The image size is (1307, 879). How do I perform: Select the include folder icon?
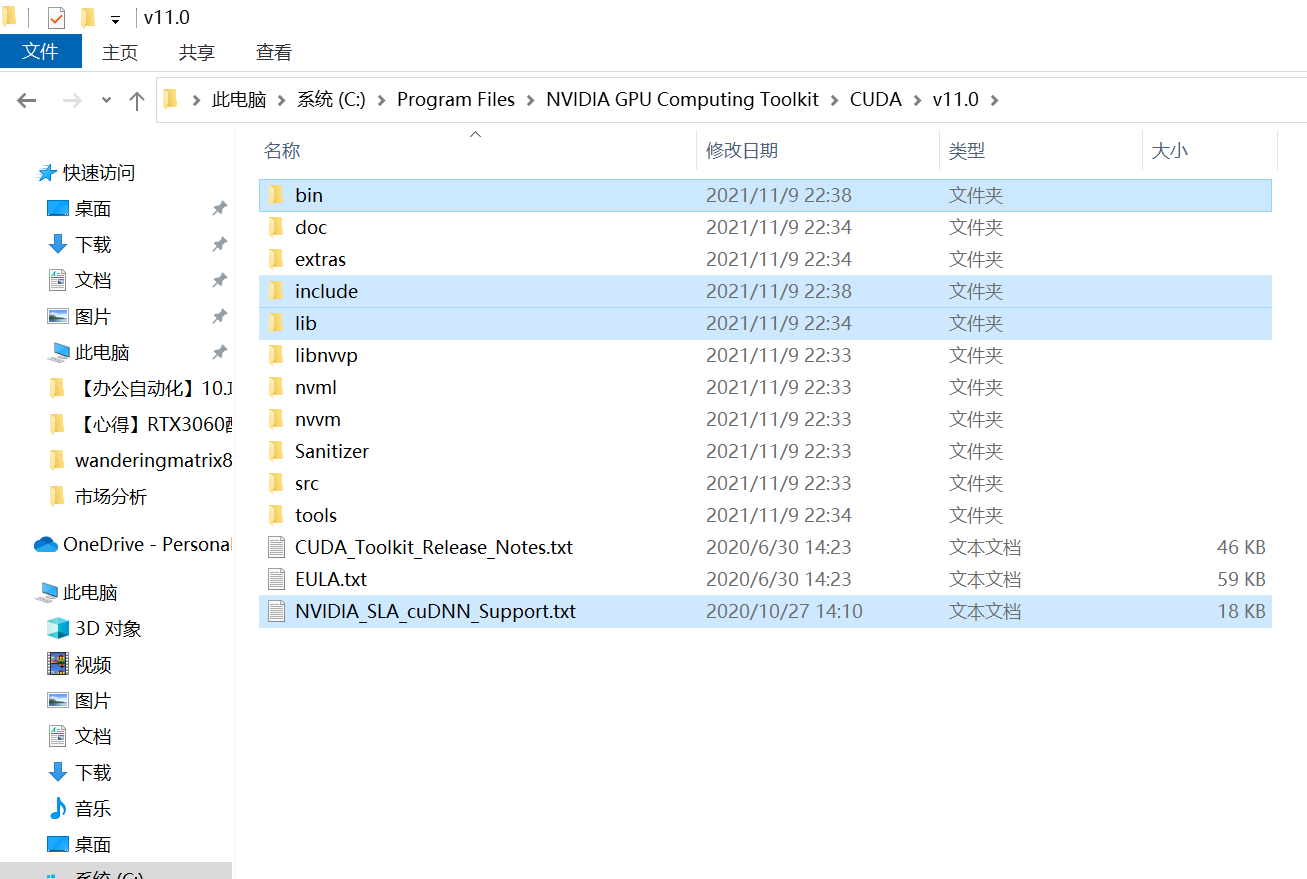pyautogui.click(x=276, y=291)
